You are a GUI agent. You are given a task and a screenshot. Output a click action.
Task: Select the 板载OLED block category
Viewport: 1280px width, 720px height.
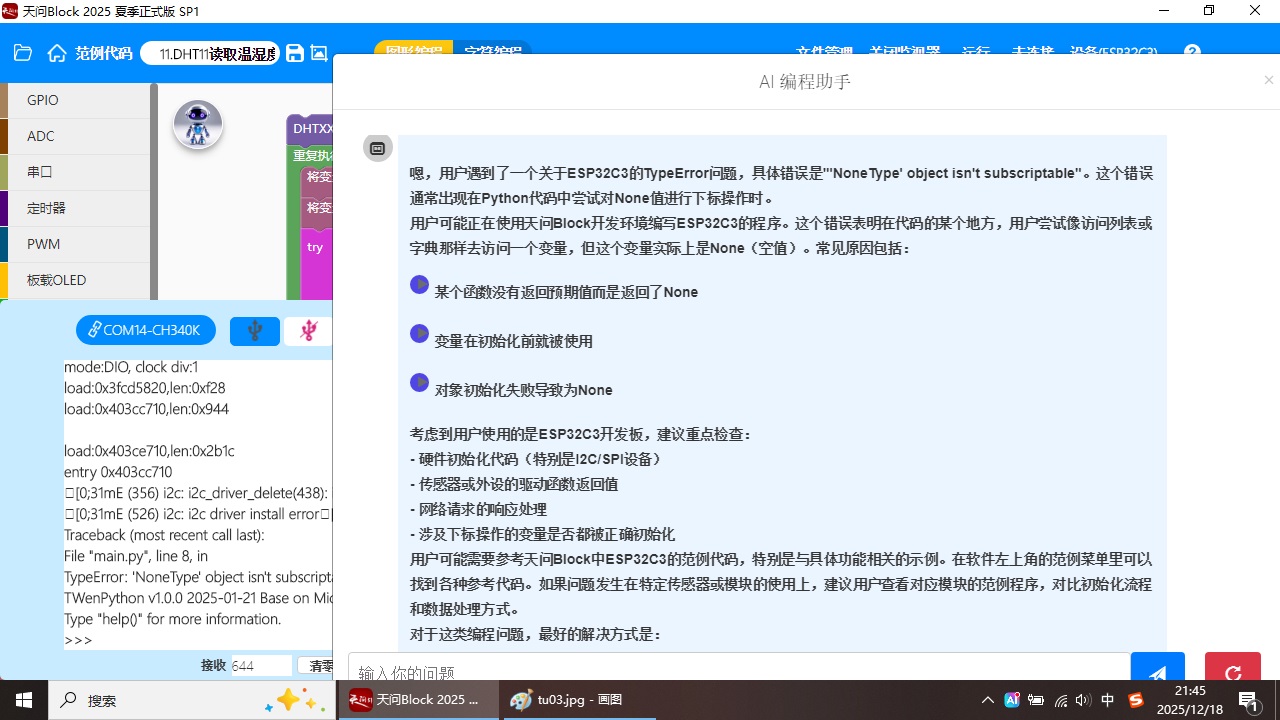[x=79, y=280]
